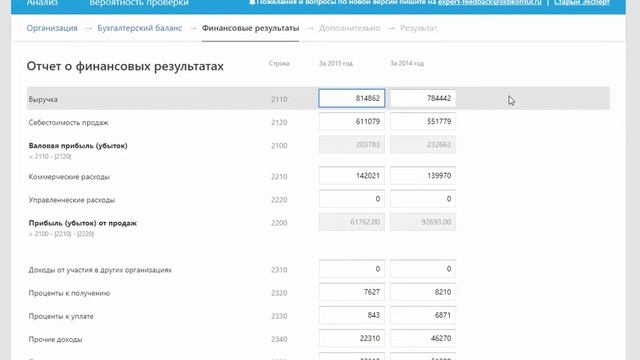Click the Себестоимость продаж row label

pos(68,122)
